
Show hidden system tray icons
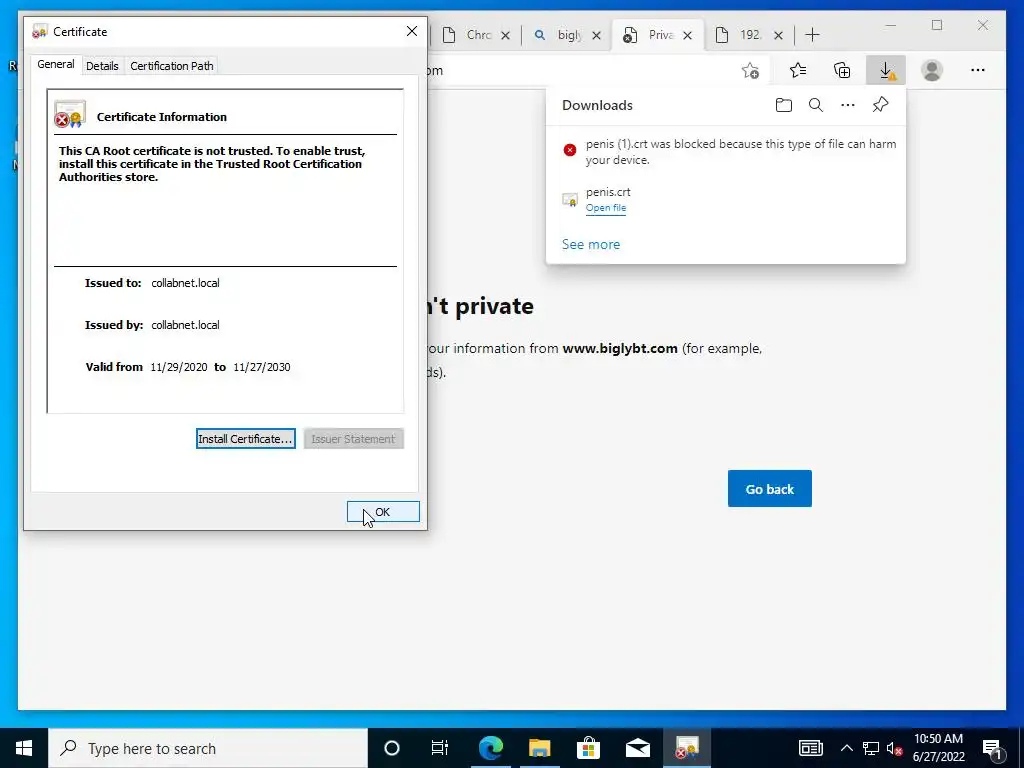click(846, 748)
